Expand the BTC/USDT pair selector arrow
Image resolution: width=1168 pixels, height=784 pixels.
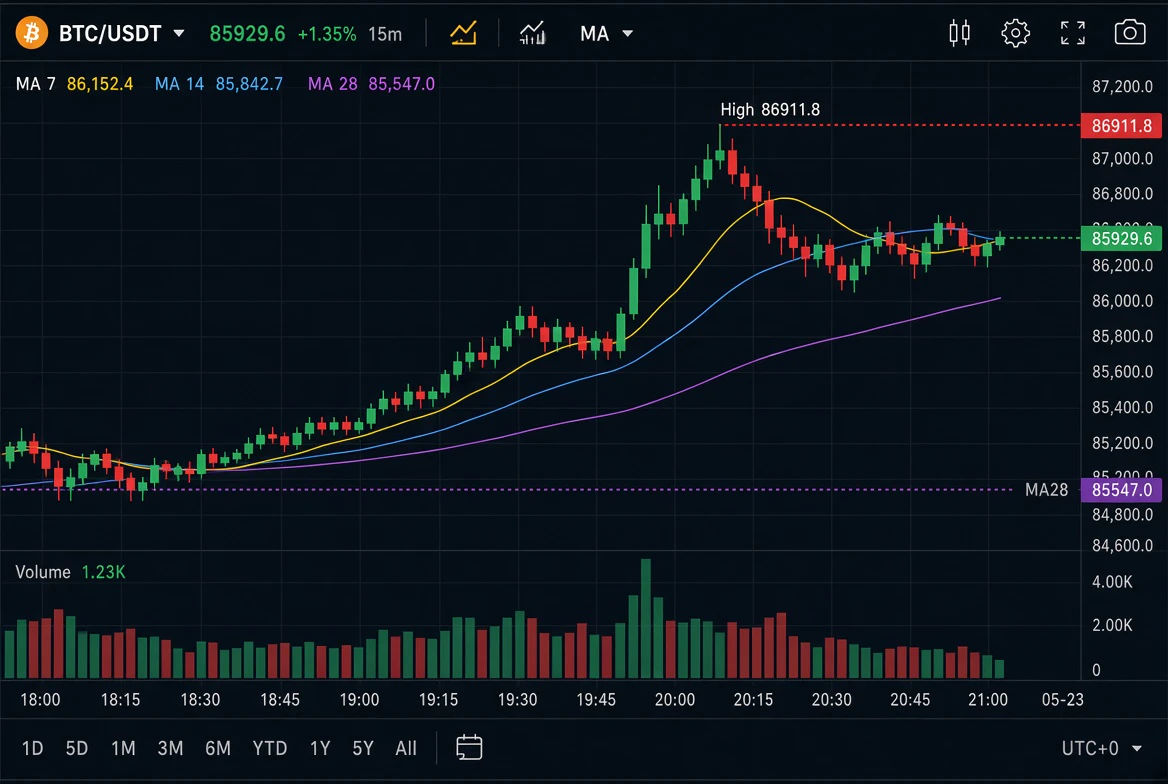[x=179, y=34]
